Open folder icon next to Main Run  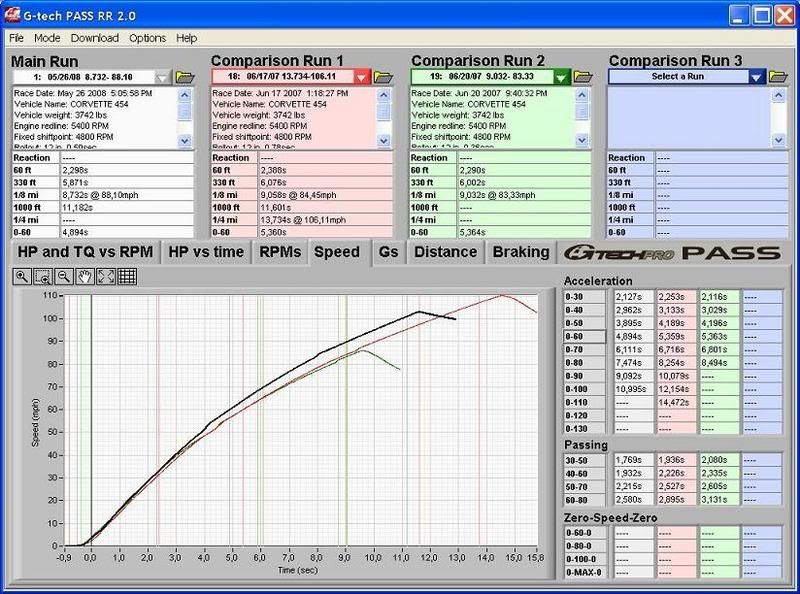[x=185, y=77]
